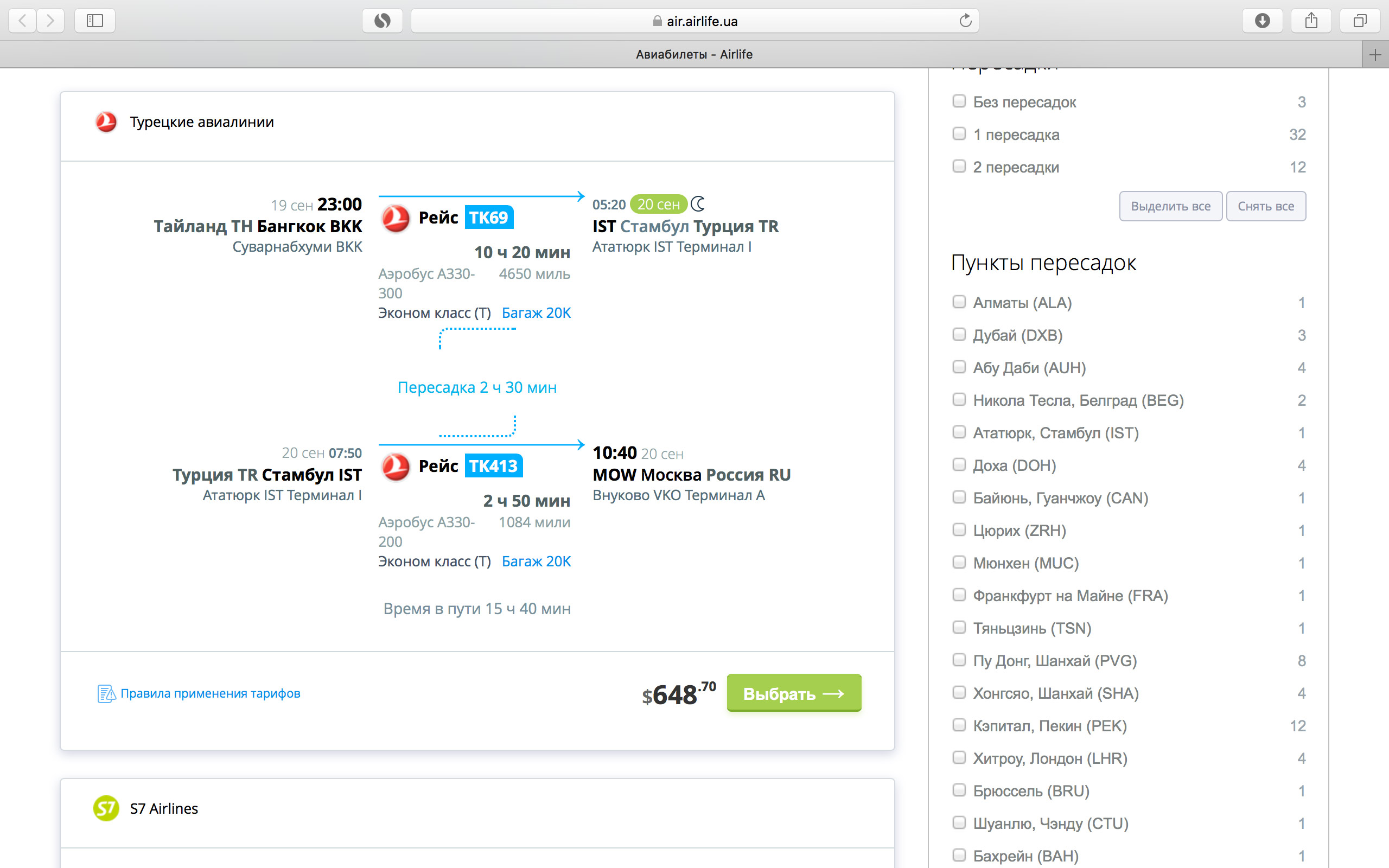Viewport: 1389px width, 868px height.
Task: Click the Safari back navigation arrow
Action: pyautogui.click(x=22, y=21)
